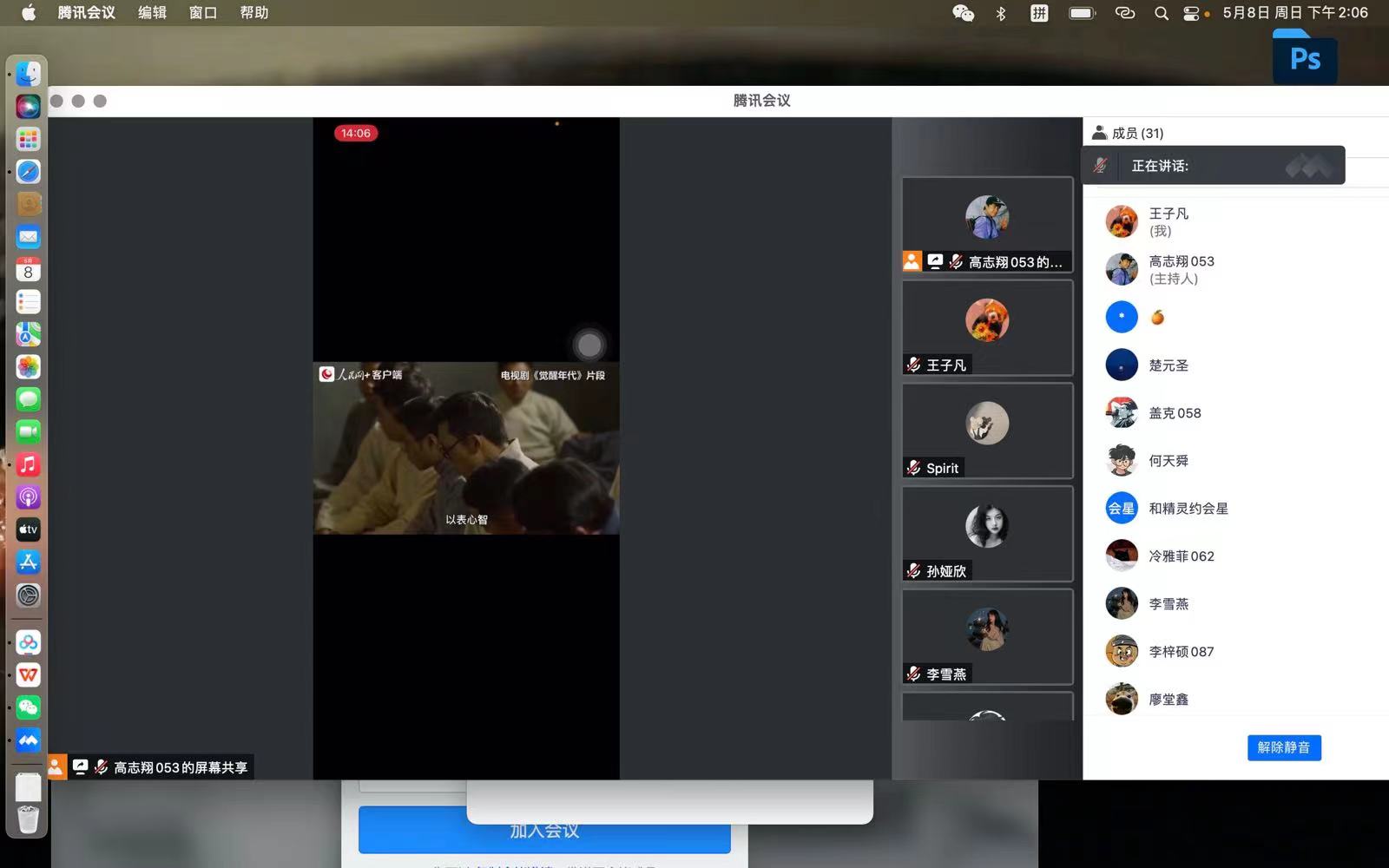Switch input method in menu bar
1389x868 pixels.
(x=1039, y=13)
